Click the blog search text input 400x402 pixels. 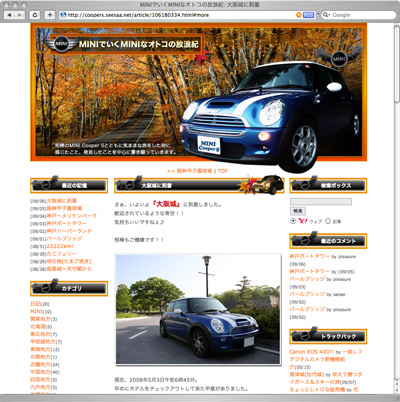coord(321,201)
